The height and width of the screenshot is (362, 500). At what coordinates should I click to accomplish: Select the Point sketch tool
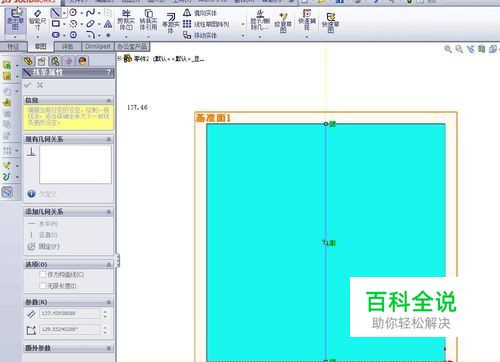point(108,35)
